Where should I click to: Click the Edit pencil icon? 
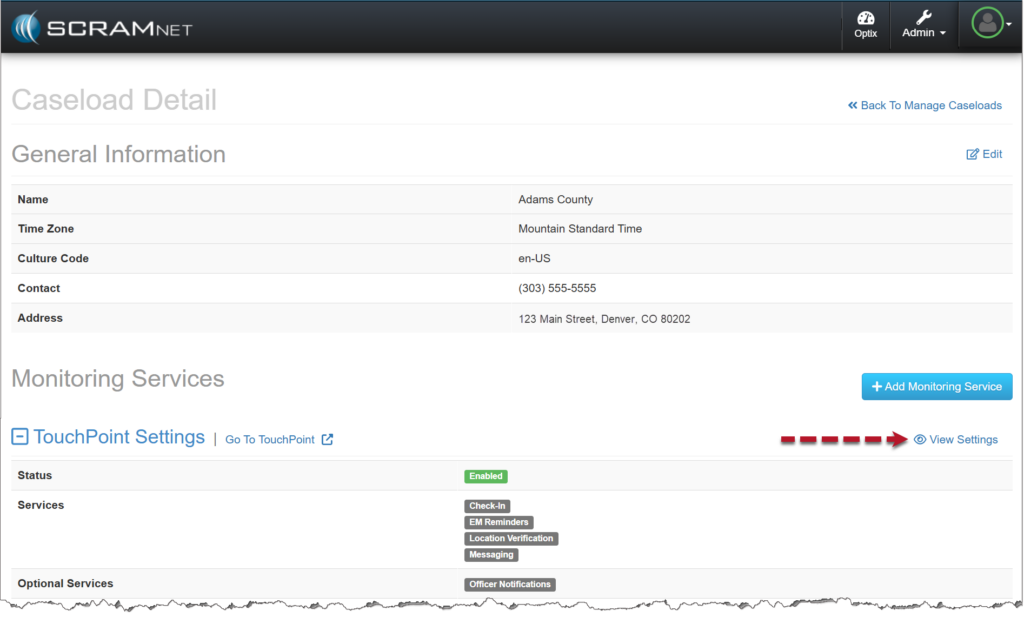(x=972, y=154)
